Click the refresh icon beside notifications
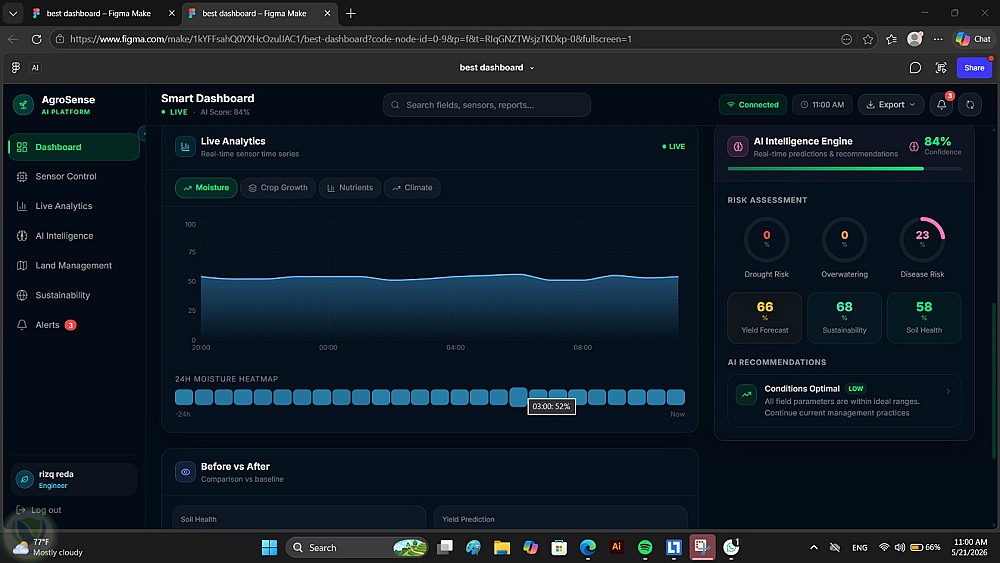The image size is (1000, 563). tap(970, 105)
